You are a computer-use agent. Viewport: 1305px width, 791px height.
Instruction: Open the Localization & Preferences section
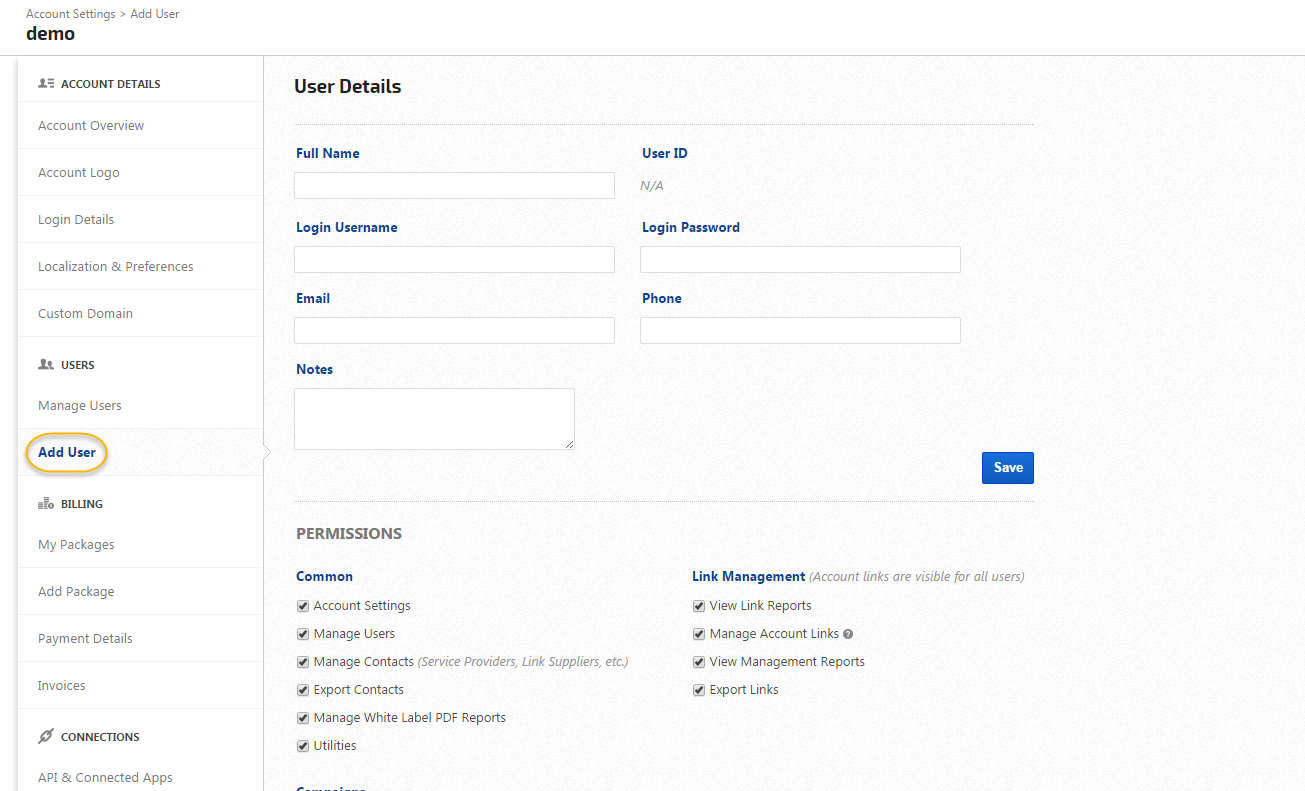(x=116, y=267)
